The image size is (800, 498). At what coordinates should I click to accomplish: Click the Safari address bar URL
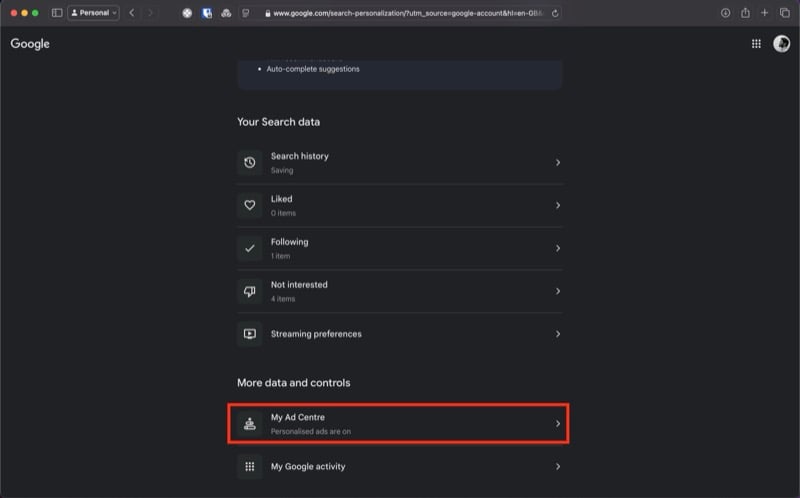point(408,13)
